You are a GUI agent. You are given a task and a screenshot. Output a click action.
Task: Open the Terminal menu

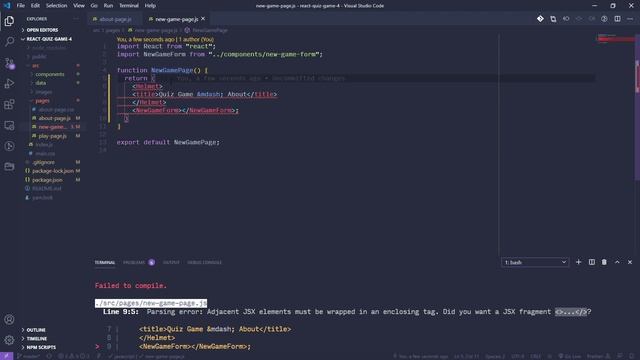pos(129,6)
